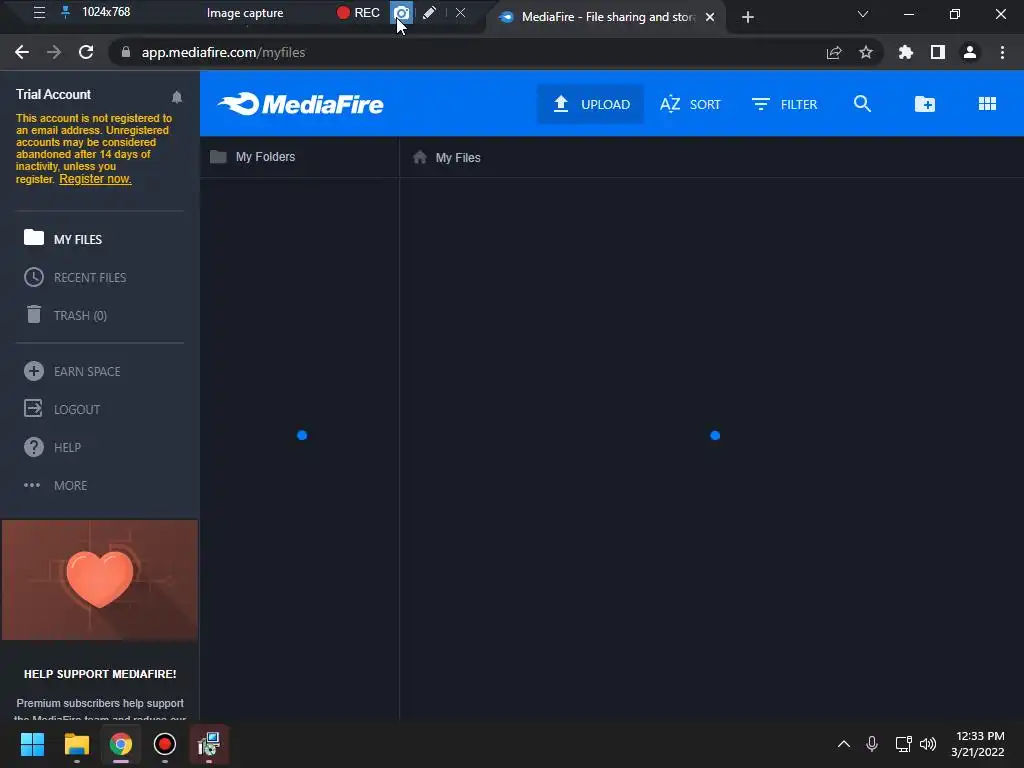
Task: Follow the Register now link
Action: [95, 179]
